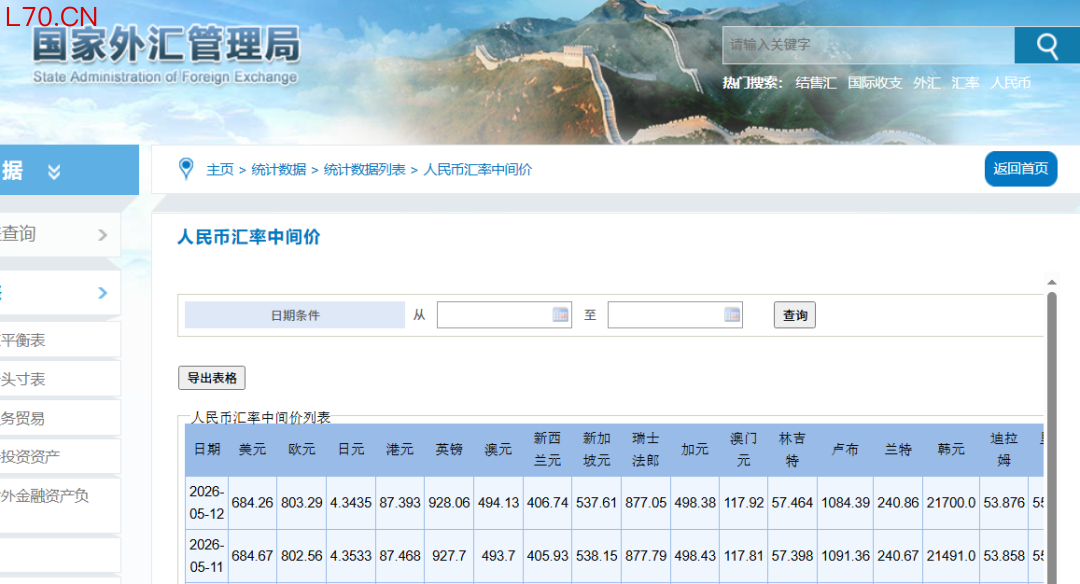Click the 导出表格 export table button
1080x584 pixels.
[211, 377]
